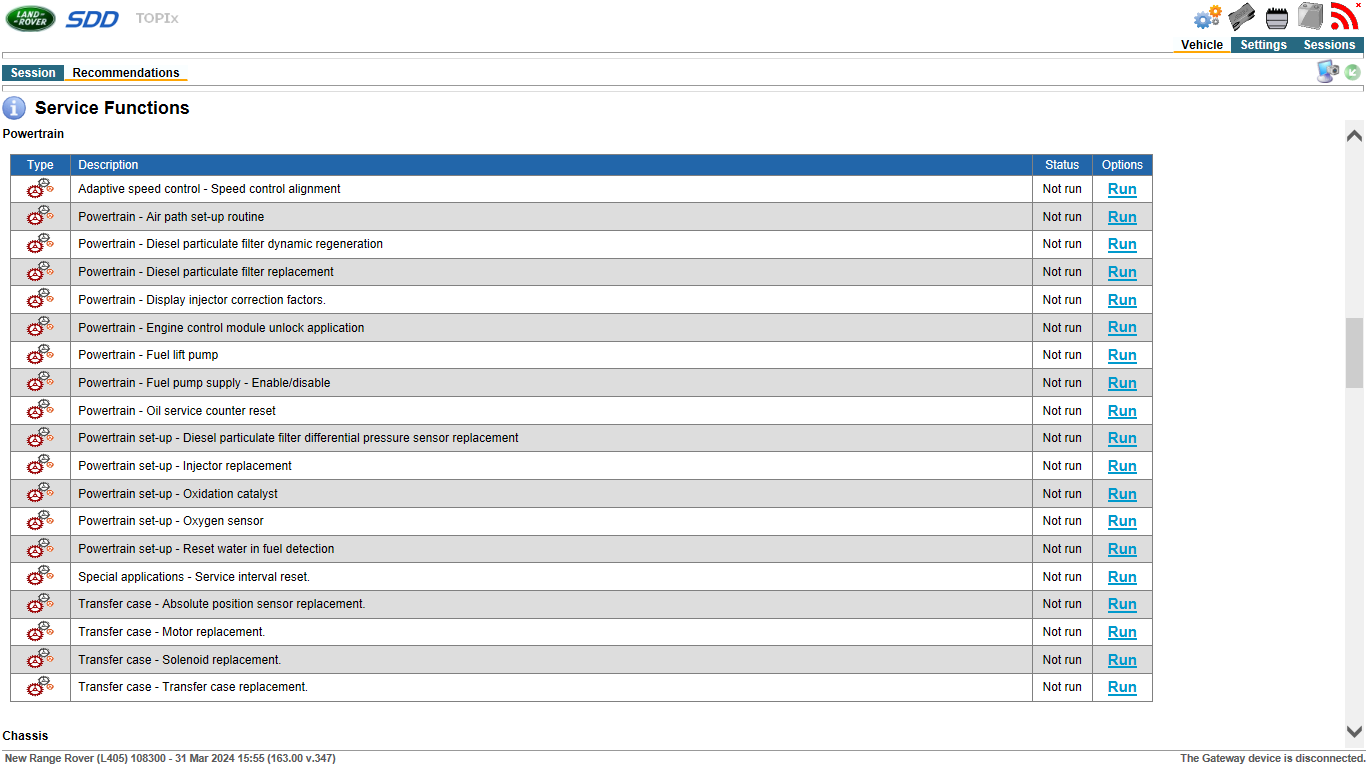
Task: Click 'The Gateway device is disconnected.' status text
Action: point(1272,759)
